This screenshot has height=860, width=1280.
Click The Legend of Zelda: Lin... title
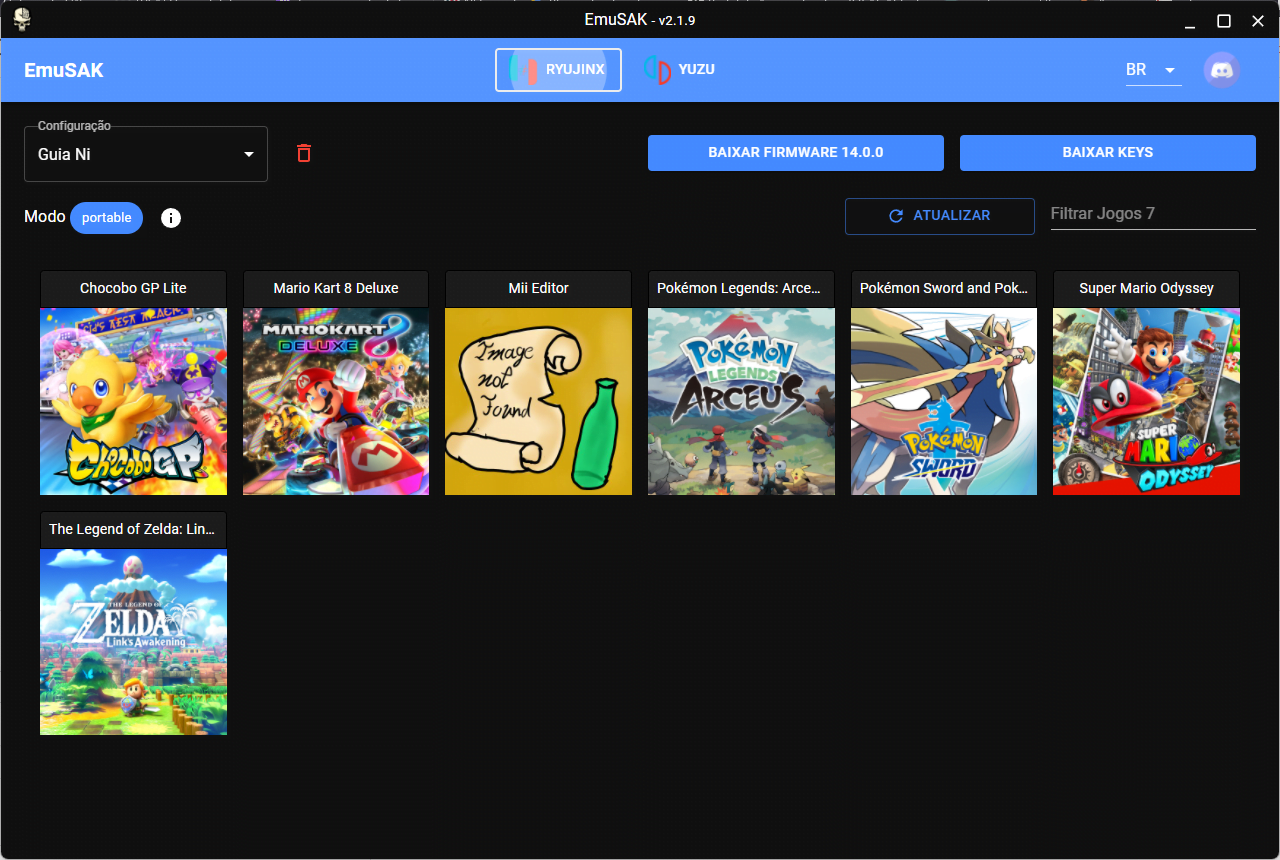pyautogui.click(x=133, y=529)
